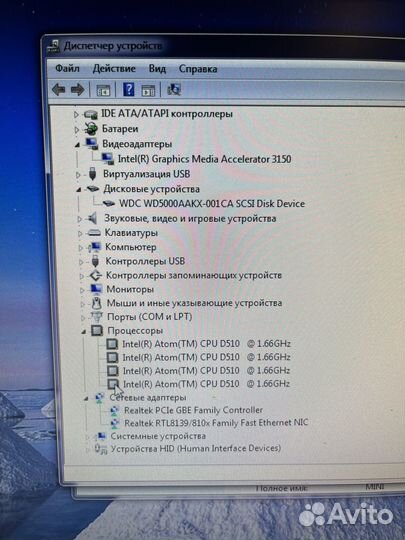Open the Справка menu

coord(198,69)
